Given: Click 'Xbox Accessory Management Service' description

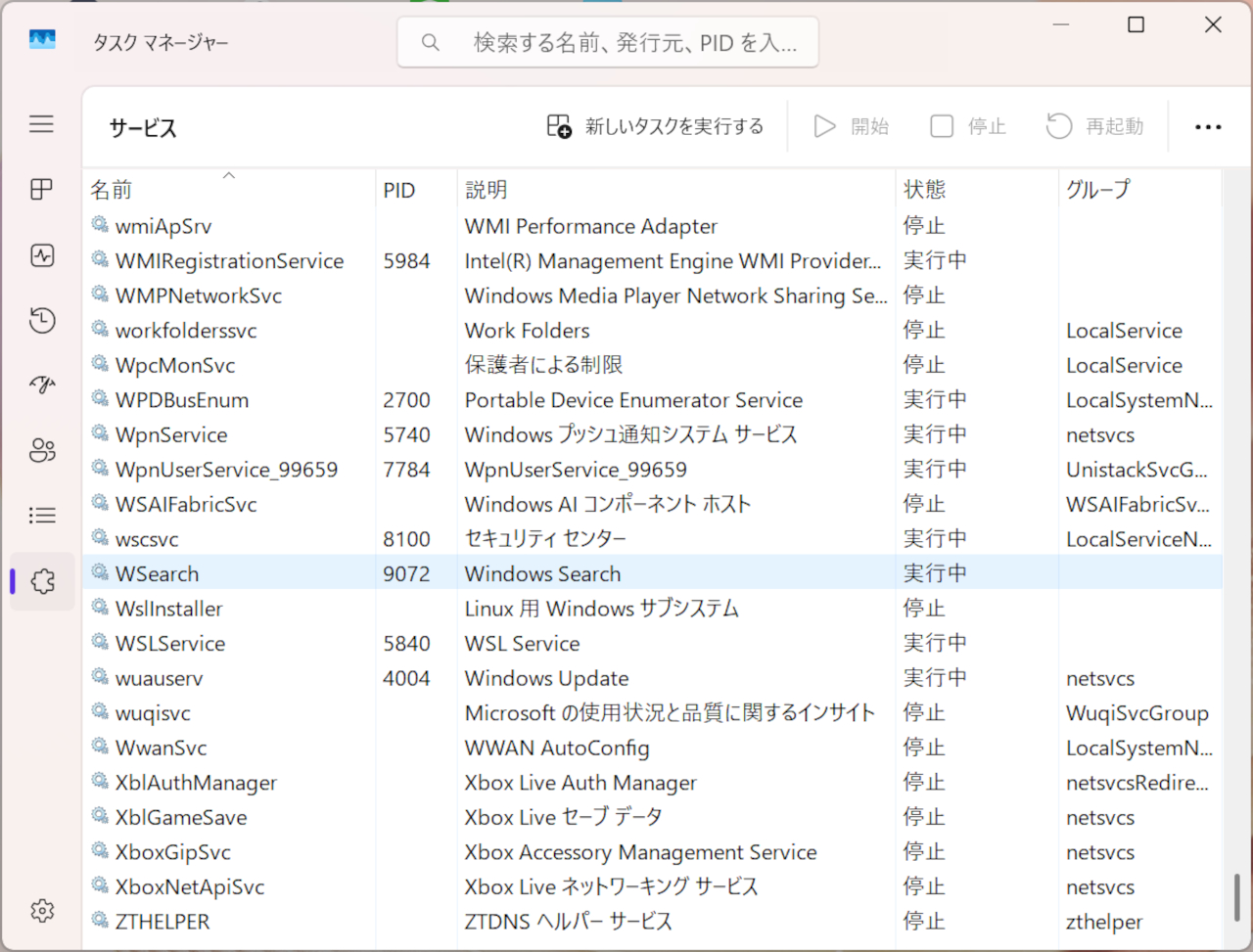Looking at the screenshot, I should [640, 852].
